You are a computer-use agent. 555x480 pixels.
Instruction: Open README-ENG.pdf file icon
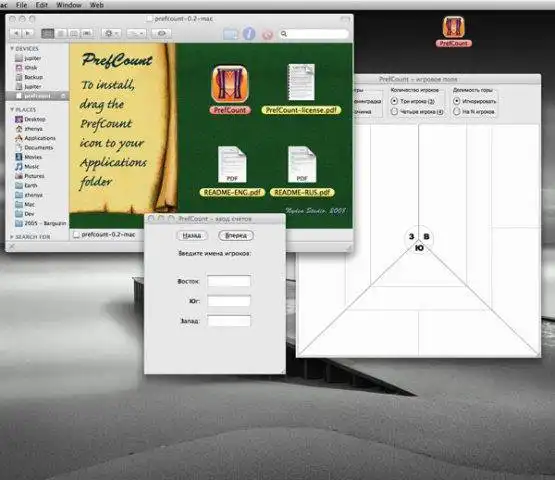(x=232, y=164)
